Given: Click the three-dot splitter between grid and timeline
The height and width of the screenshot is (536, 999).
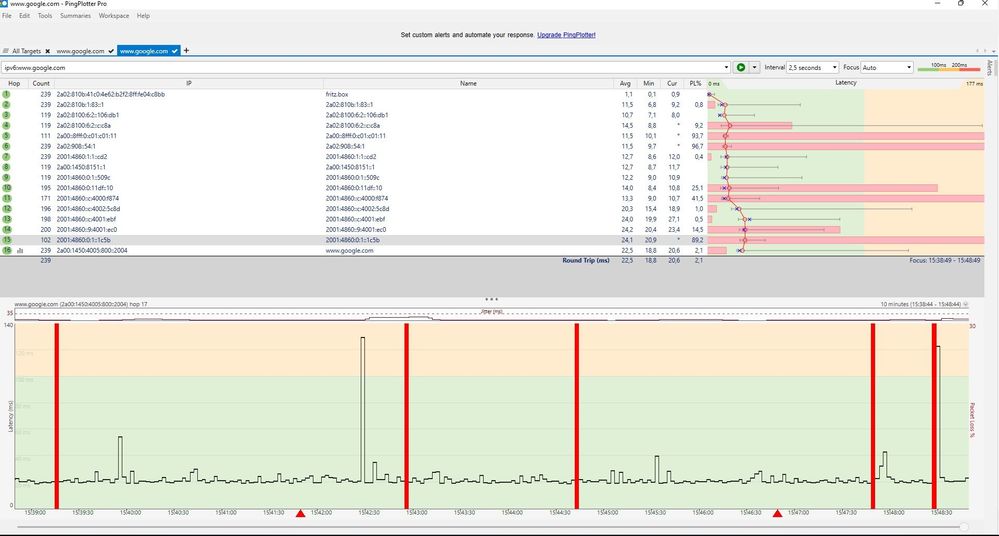Looking at the screenshot, I should (x=491, y=299).
